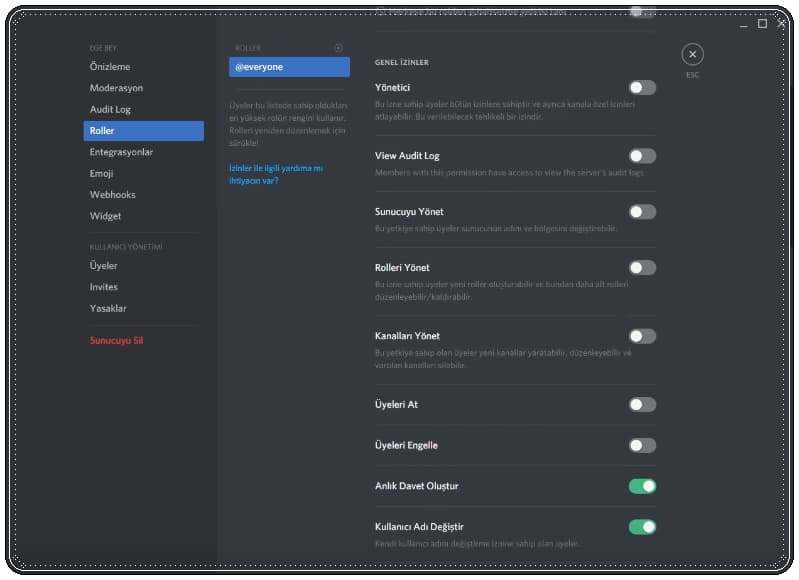The width and height of the screenshot is (799, 580).
Task: Enable the Yönetici permission toggle
Action: (x=642, y=88)
